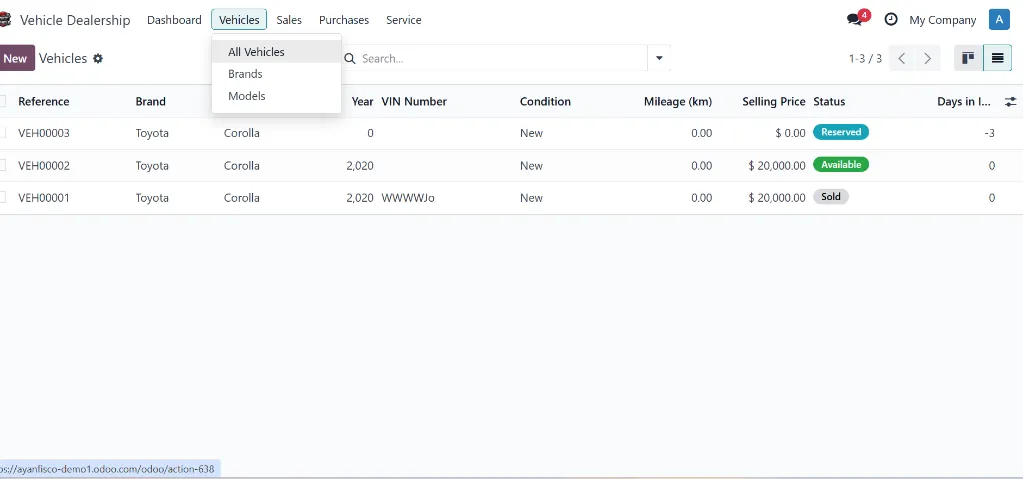Choose Brands from dropdown
The width and height of the screenshot is (1023, 479).
[x=276, y=74]
